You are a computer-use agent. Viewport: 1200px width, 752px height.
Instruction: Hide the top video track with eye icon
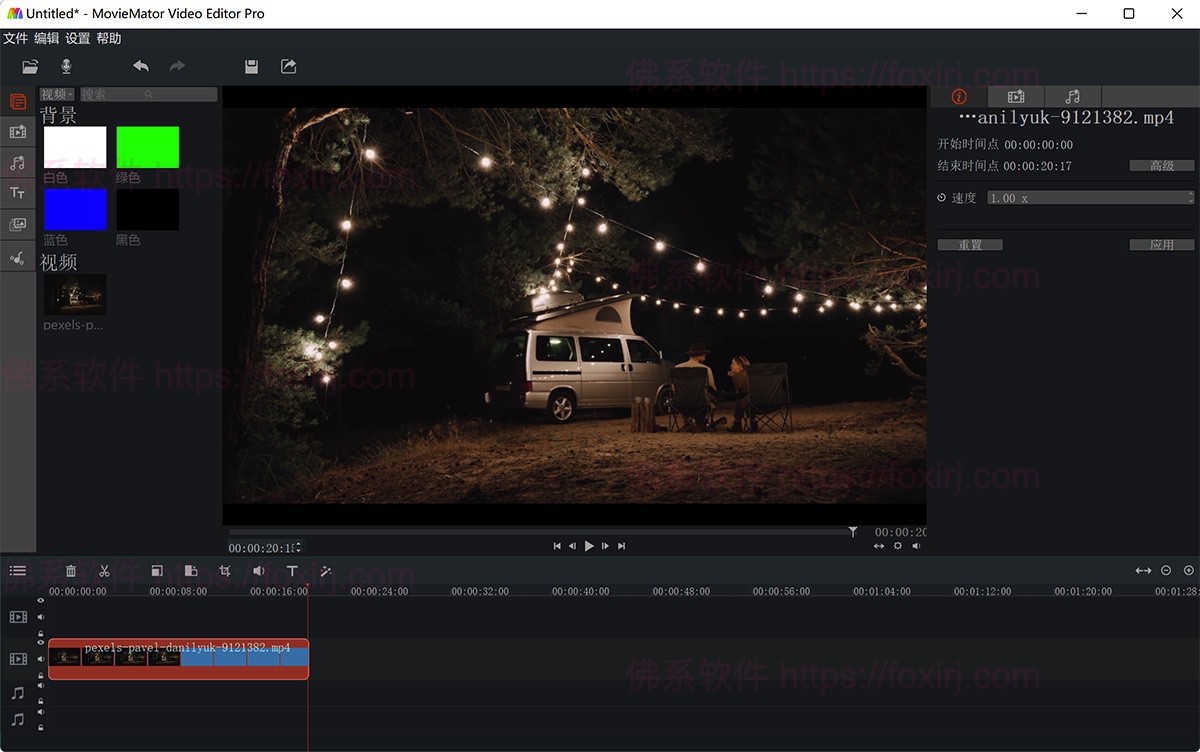point(41,601)
